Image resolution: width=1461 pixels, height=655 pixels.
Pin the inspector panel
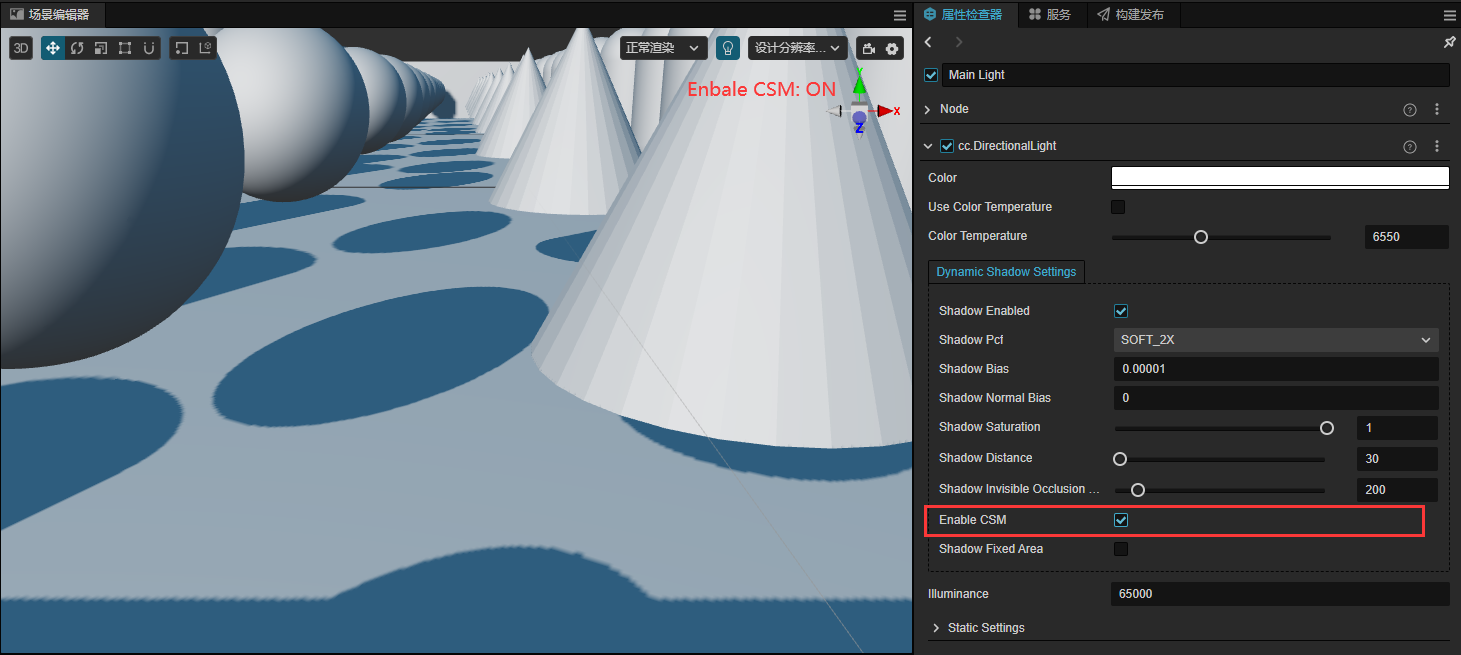[x=1449, y=42]
